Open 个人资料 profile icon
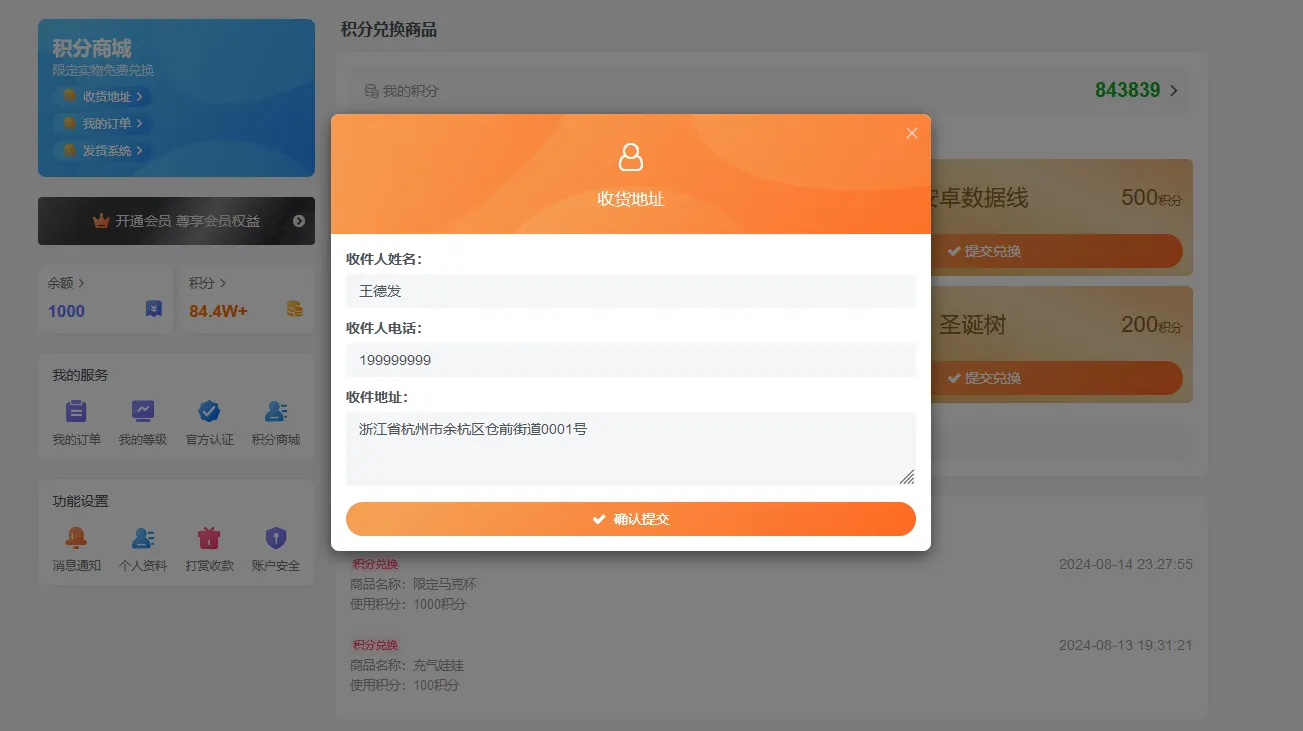This screenshot has height=731, width=1303. coord(143,538)
